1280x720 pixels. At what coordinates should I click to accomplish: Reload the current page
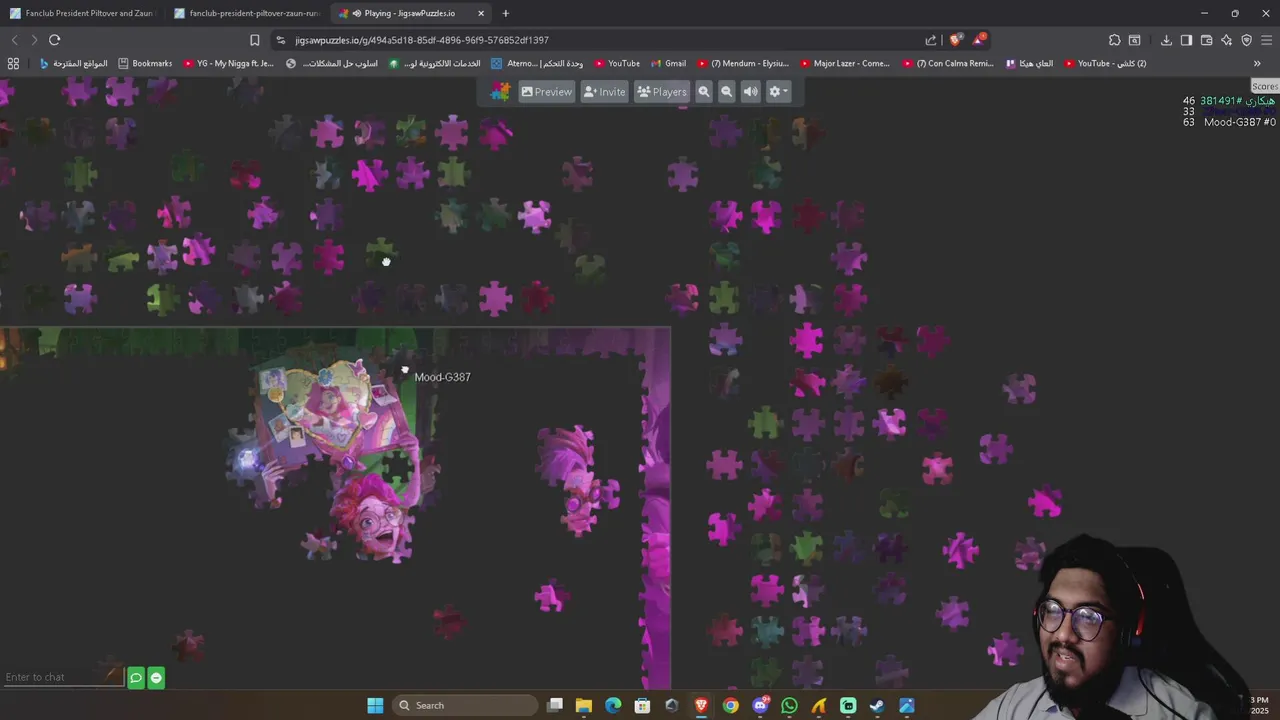coord(54,40)
